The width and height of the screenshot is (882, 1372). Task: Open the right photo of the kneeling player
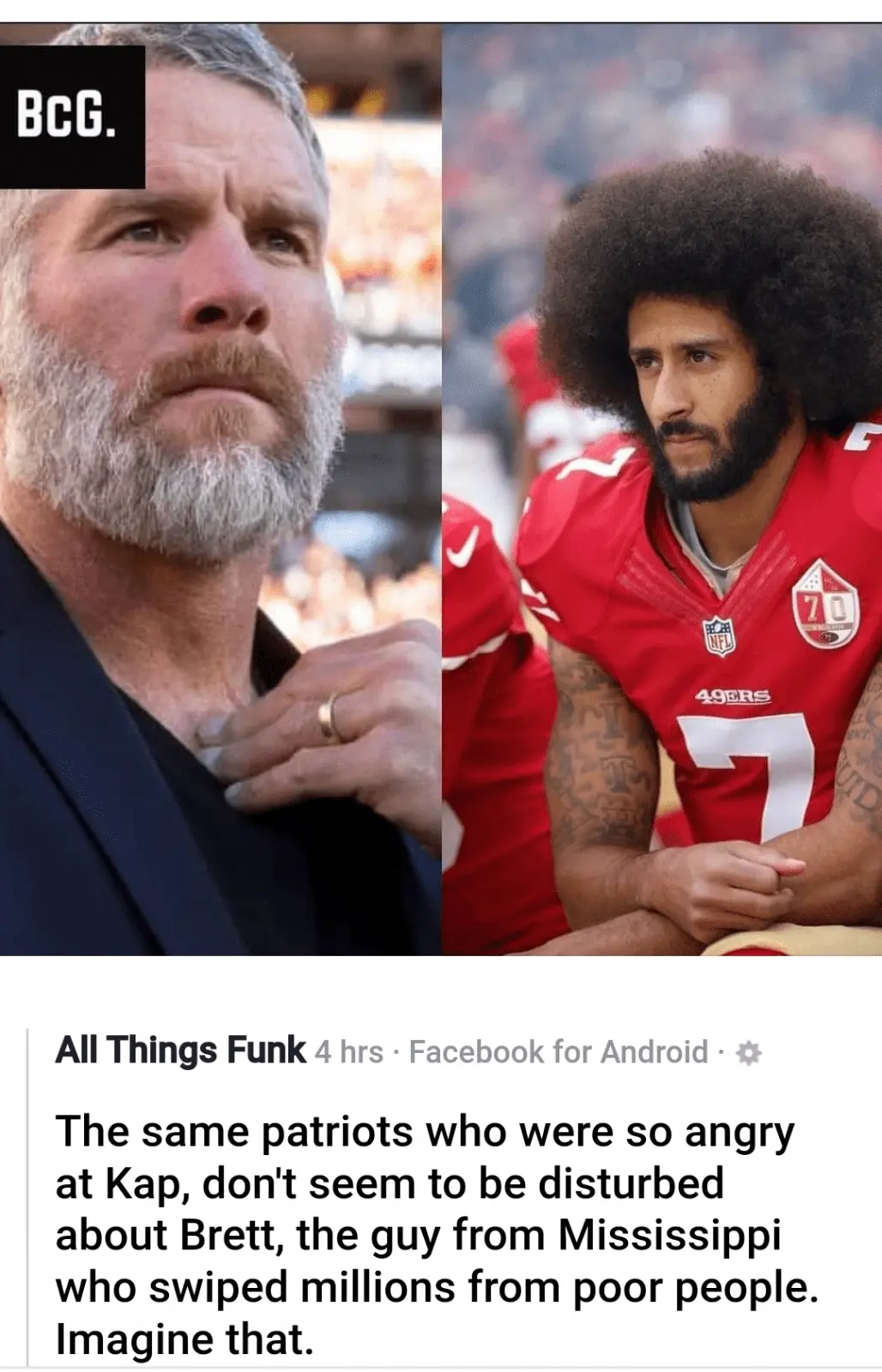(662, 489)
